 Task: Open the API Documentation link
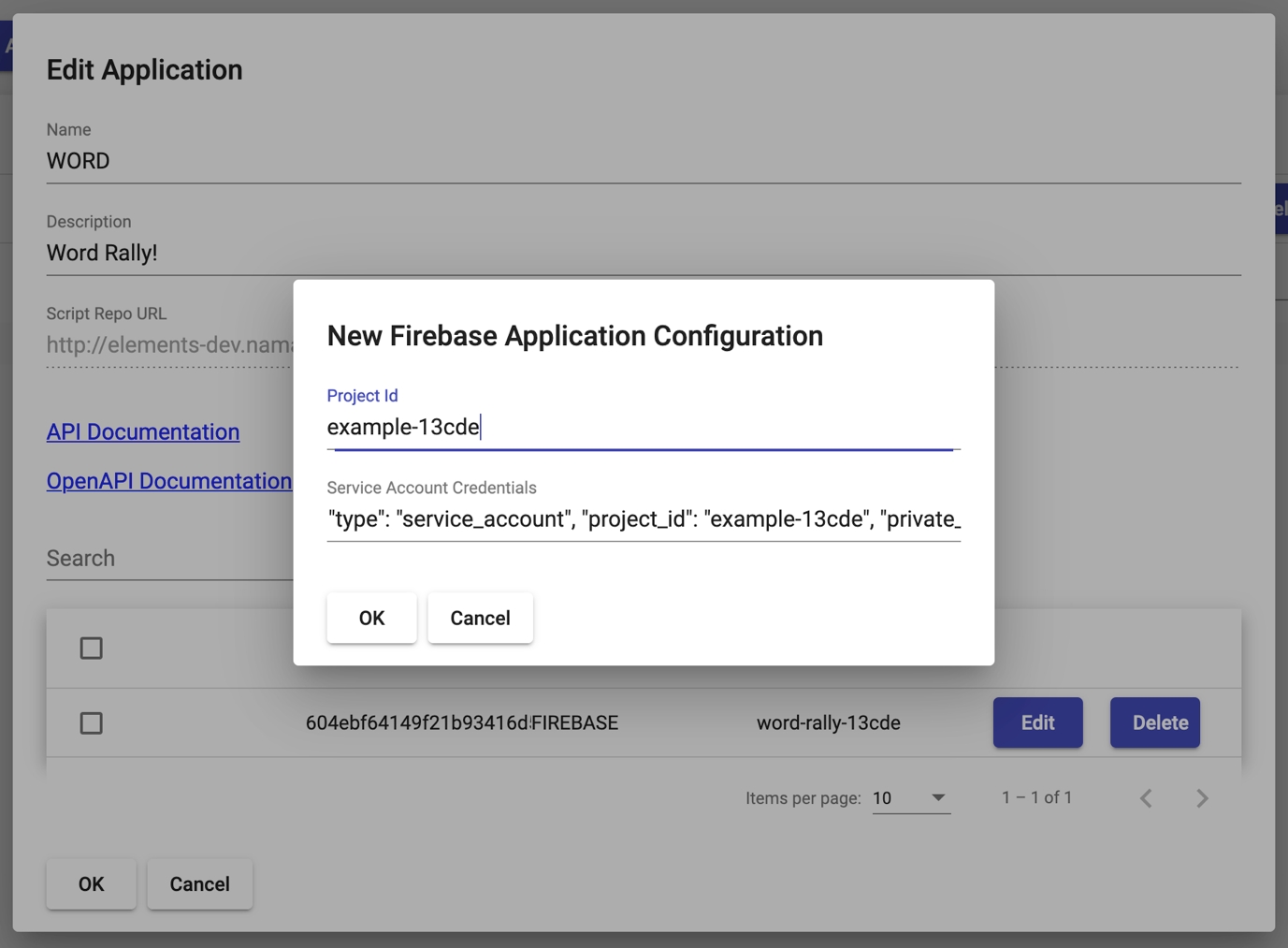pyautogui.click(x=143, y=431)
